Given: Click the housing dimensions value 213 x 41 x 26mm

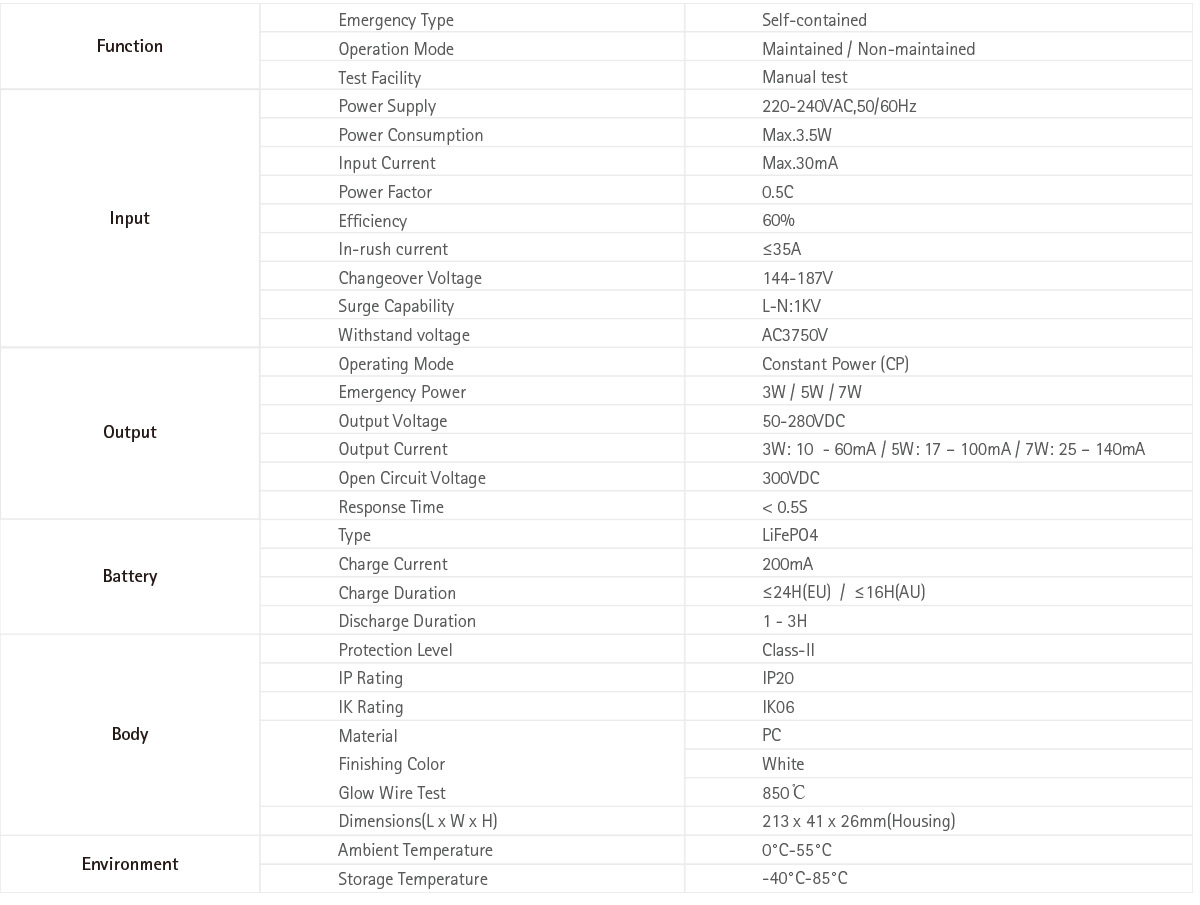Looking at the screenshot, I should (858, 821).
